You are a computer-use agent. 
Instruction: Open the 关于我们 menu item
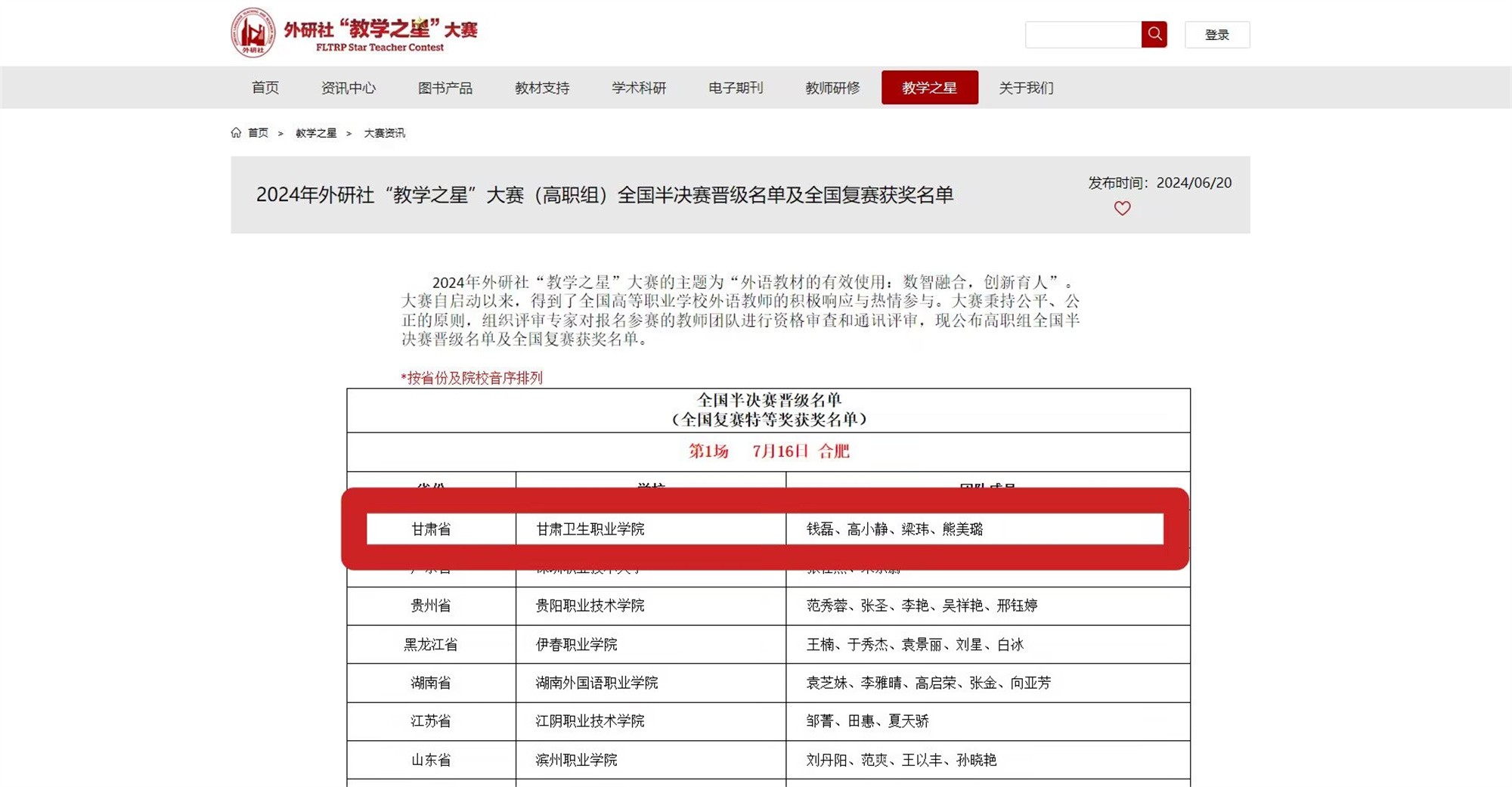pos(1025,88)
